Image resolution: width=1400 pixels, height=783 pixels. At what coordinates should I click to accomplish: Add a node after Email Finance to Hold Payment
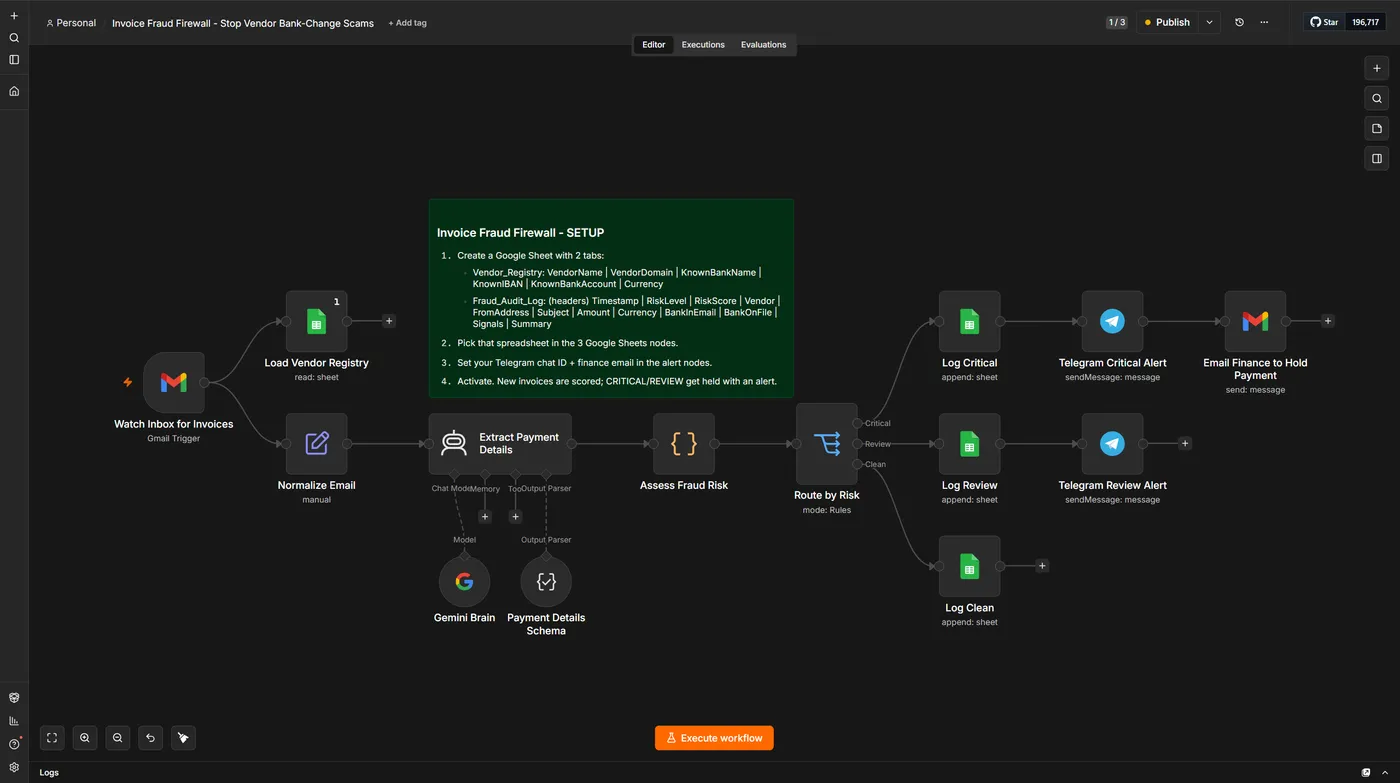coord(1328,321)
